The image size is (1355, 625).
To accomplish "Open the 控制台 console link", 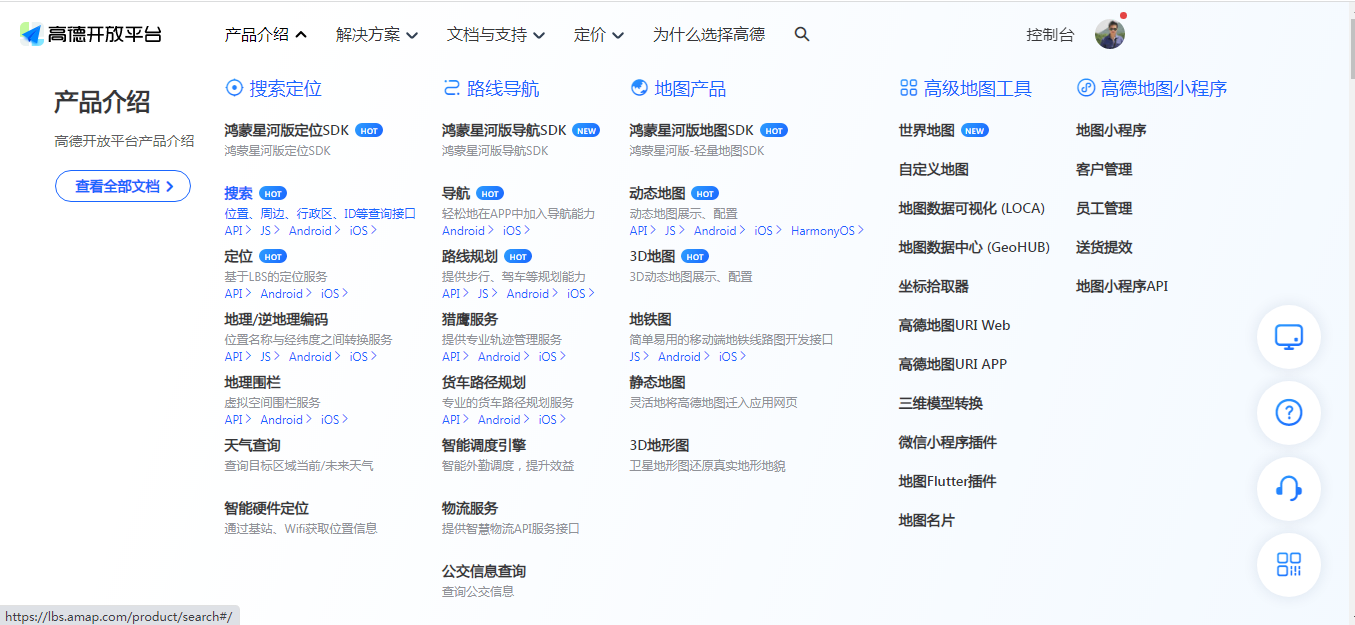I will coord(1050,34).
